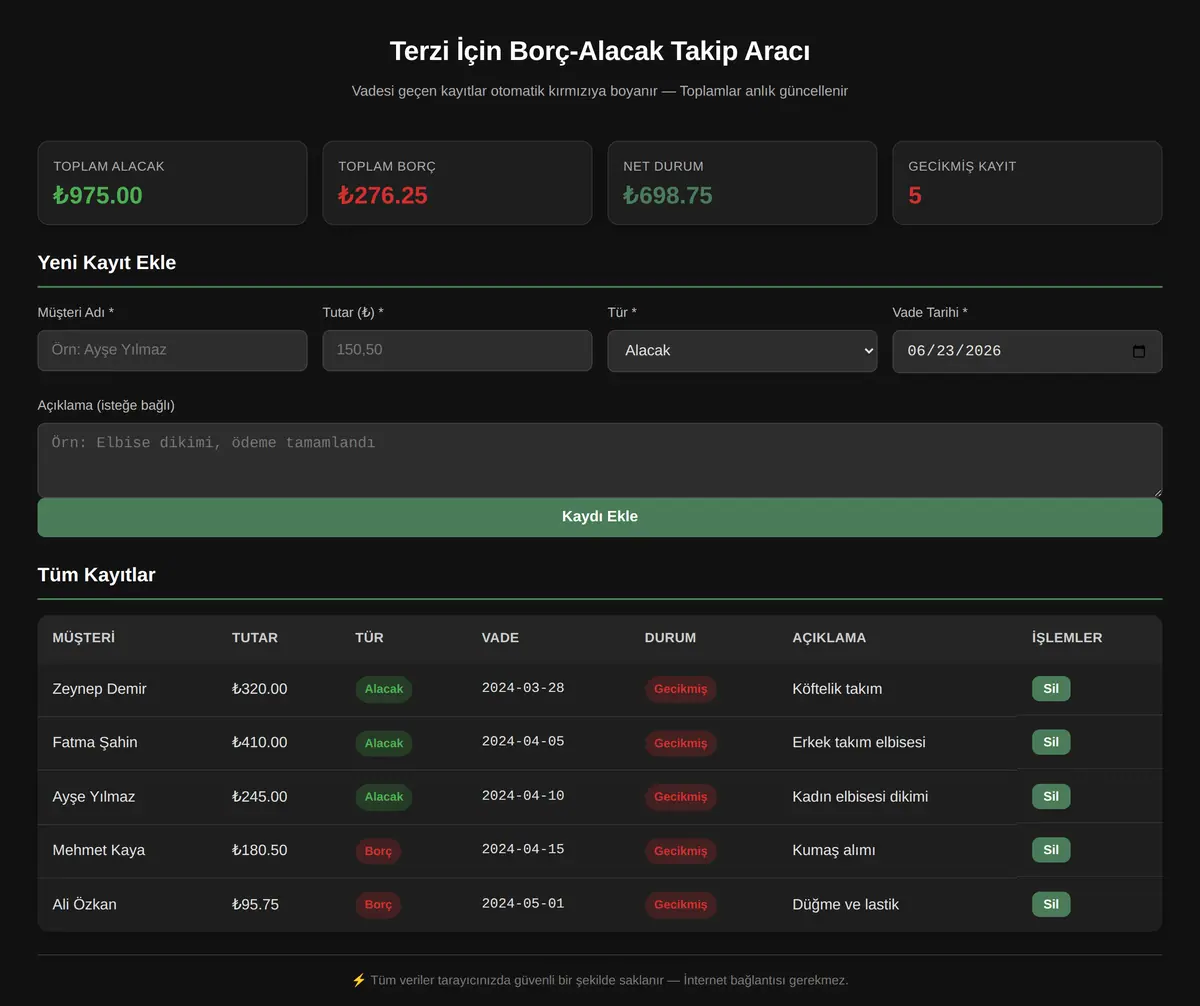
Task: Click the Düğme ve lastik description
Action: 846,905
